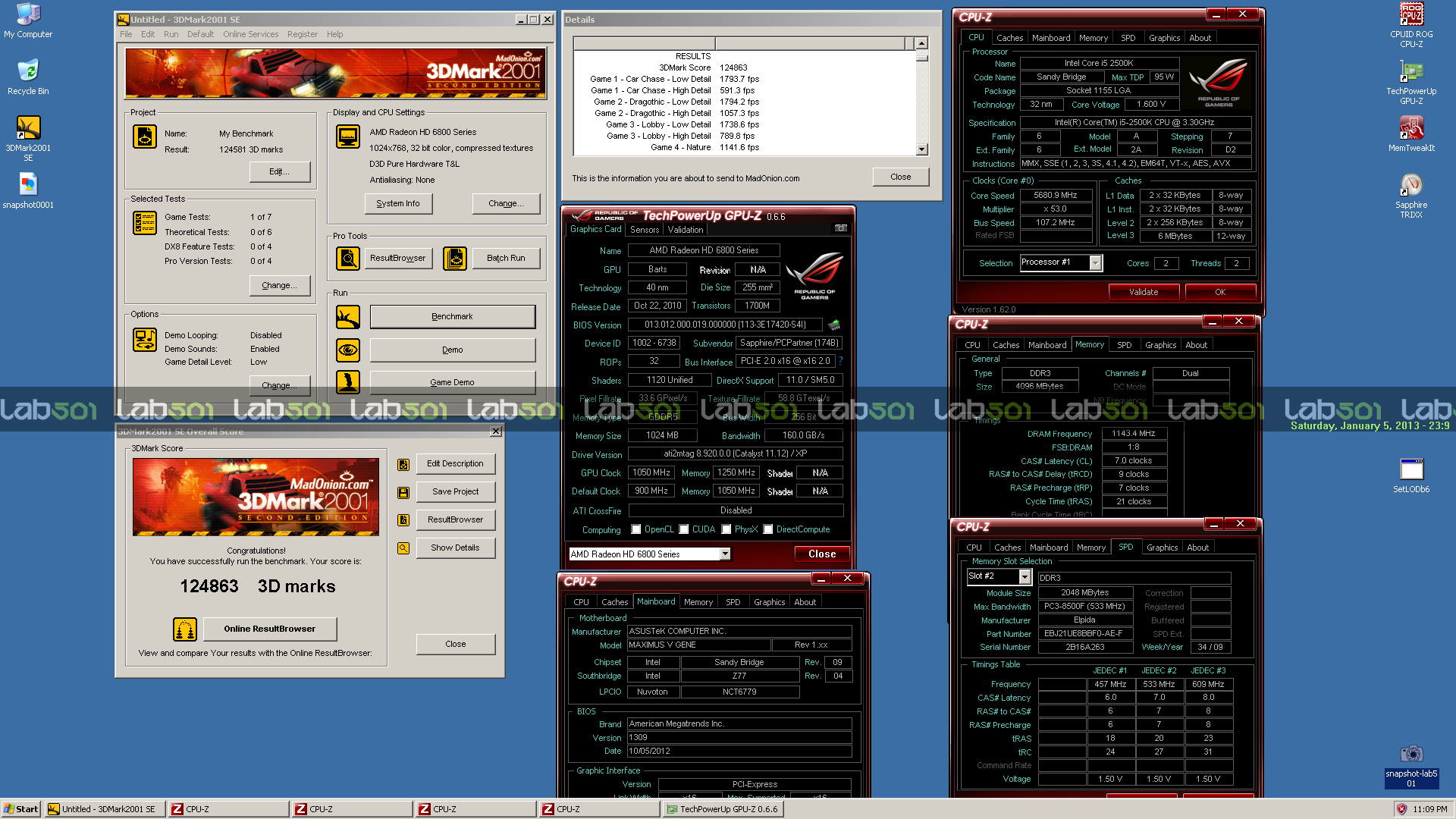Click the GPU-Z bus interface question mark
1456x819 pixels.
pos(840,361)
